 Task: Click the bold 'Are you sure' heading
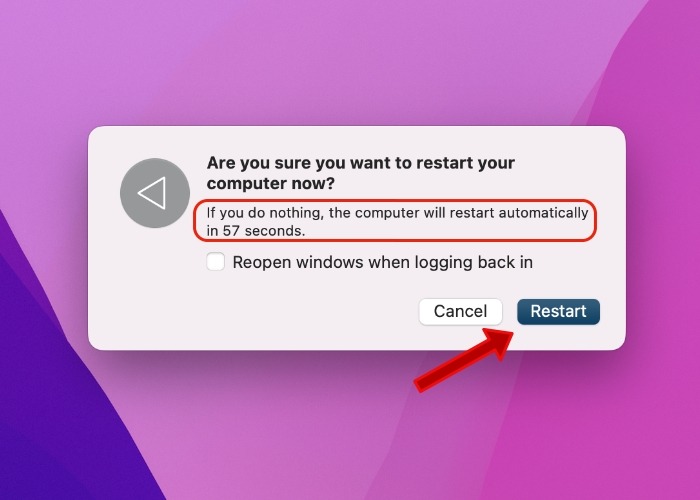(x=360, y=163)
